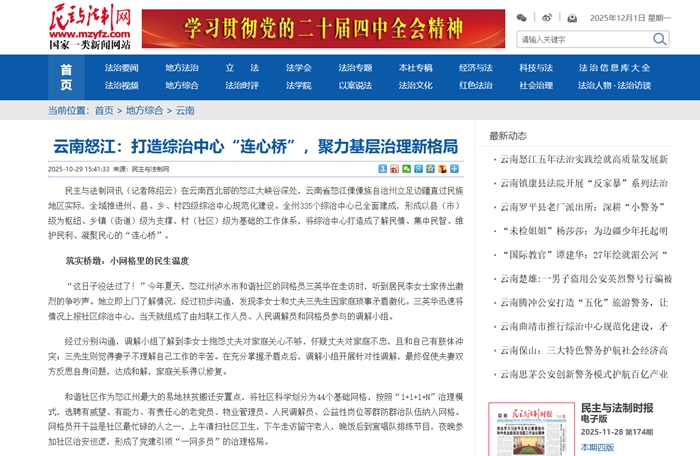Select 法治要闻 in navigation menu

pos(122,68)
